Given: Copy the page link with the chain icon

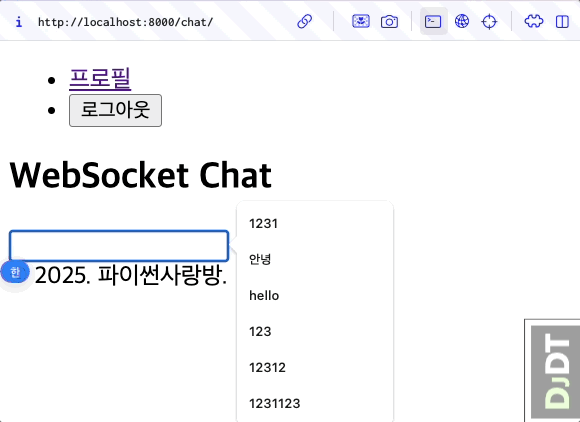Looking at the screenshot, I should pyautogui.click(x=305, y=22).
